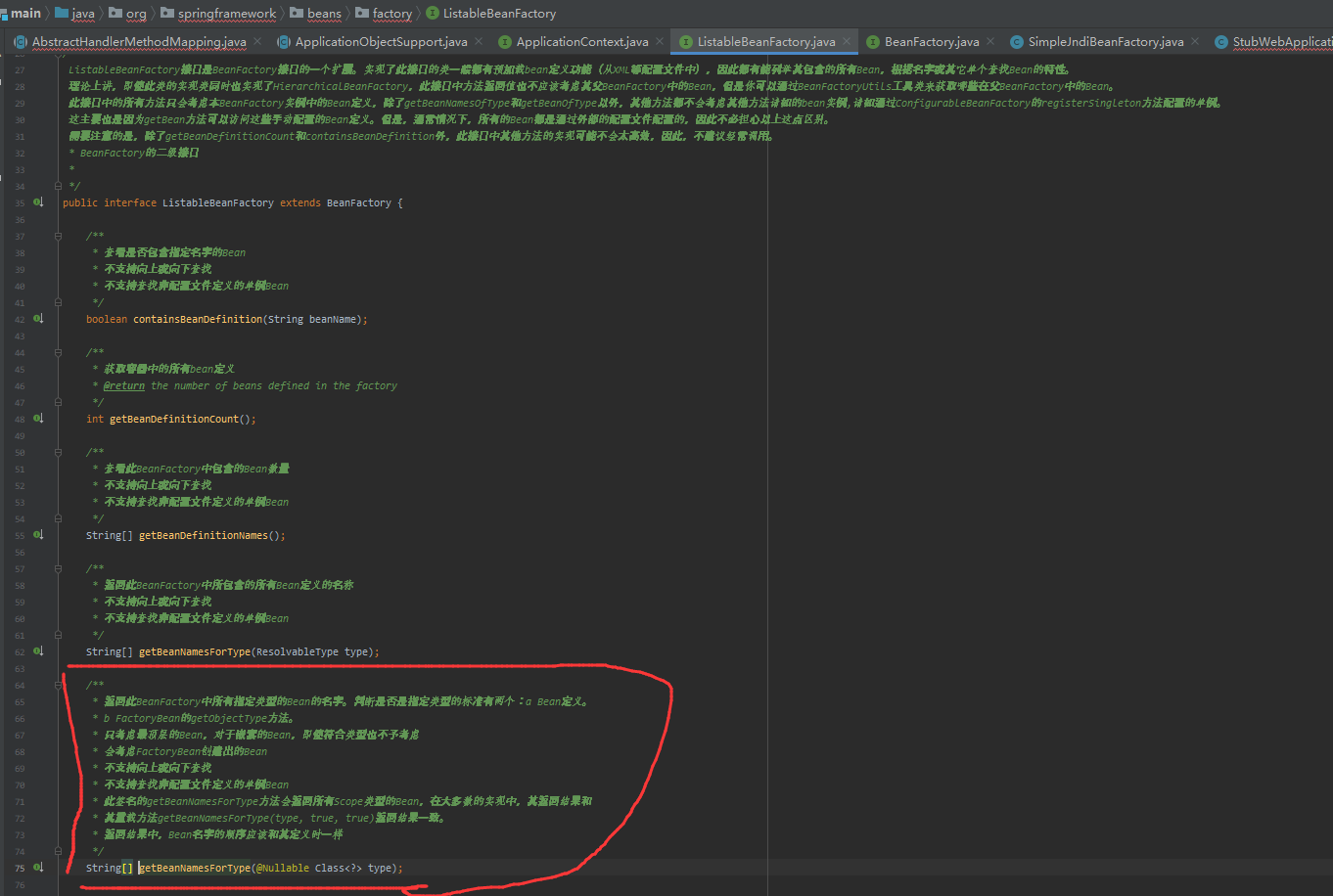The height and width of the screenshot is (896, 1333).
Task: Click the @return Javadoc tag
Action: pos(124,385)
